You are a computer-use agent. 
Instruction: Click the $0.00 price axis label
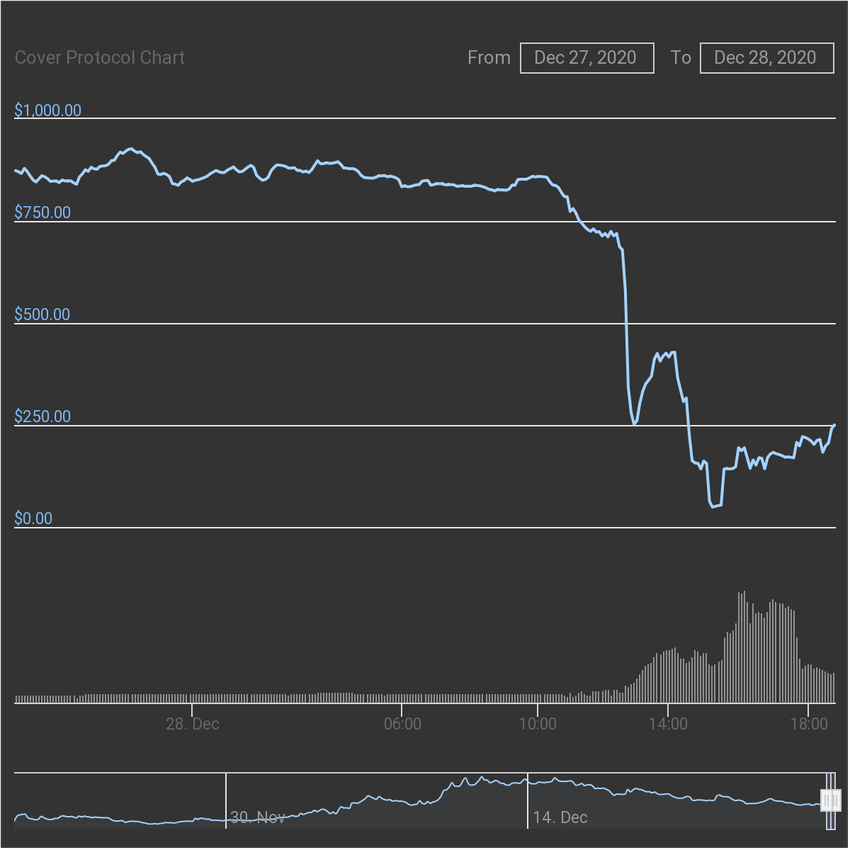point(33,518)
